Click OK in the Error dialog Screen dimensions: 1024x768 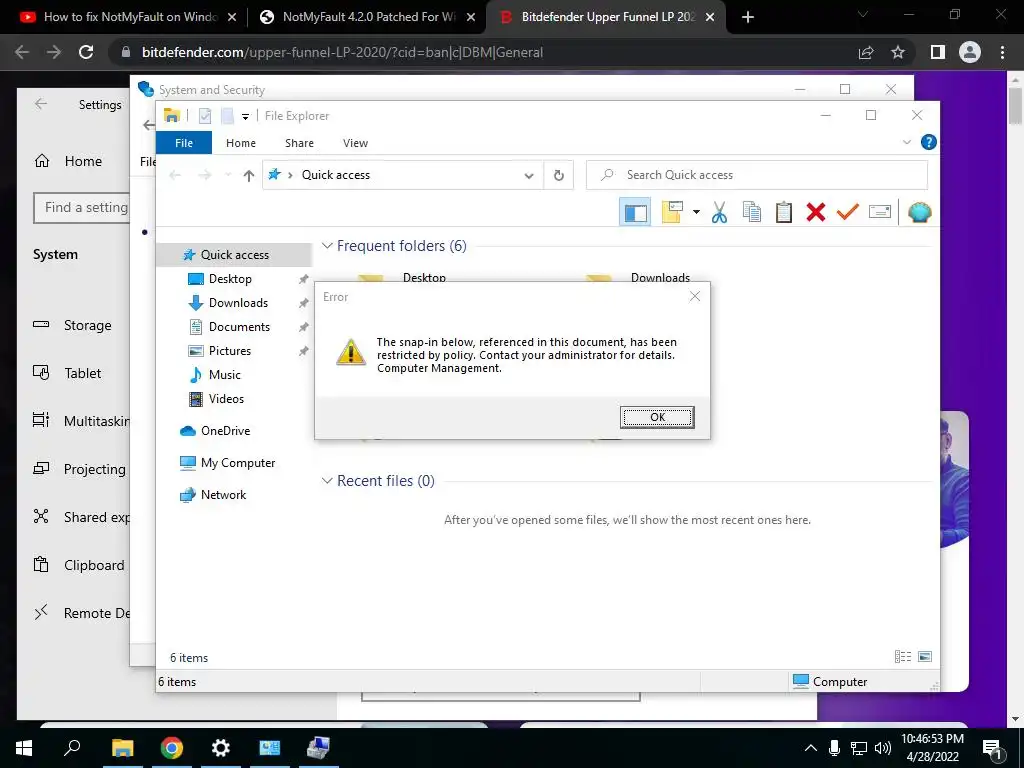pos(657,417)
